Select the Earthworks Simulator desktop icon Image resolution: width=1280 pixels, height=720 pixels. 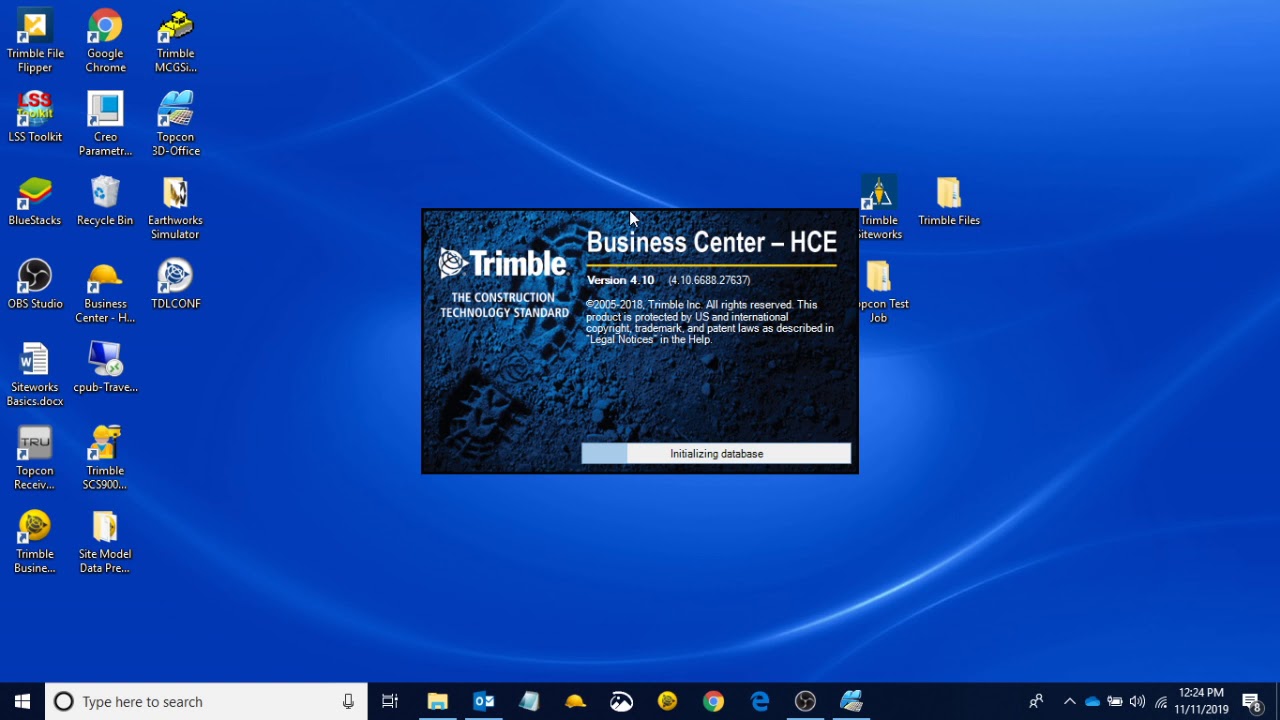point(175,208)
